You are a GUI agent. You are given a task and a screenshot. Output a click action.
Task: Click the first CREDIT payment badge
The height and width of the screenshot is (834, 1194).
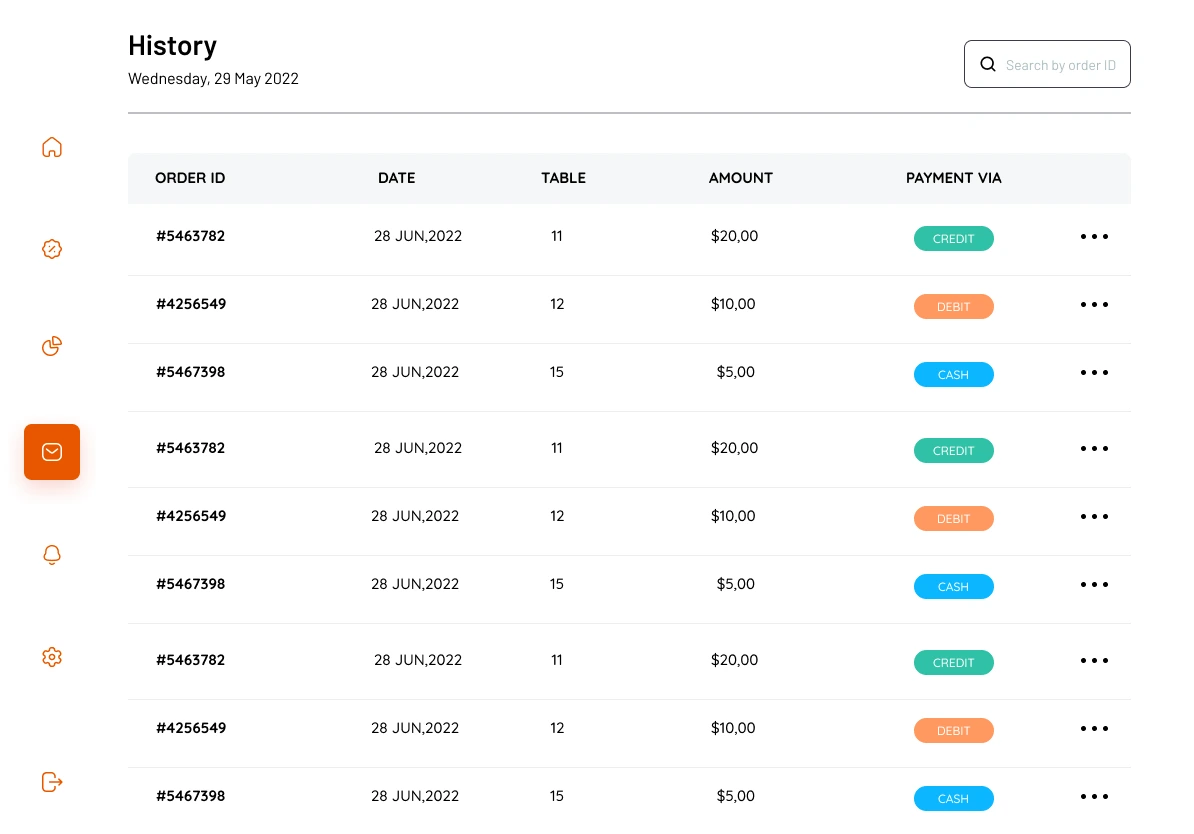click(x=953, y=238)
